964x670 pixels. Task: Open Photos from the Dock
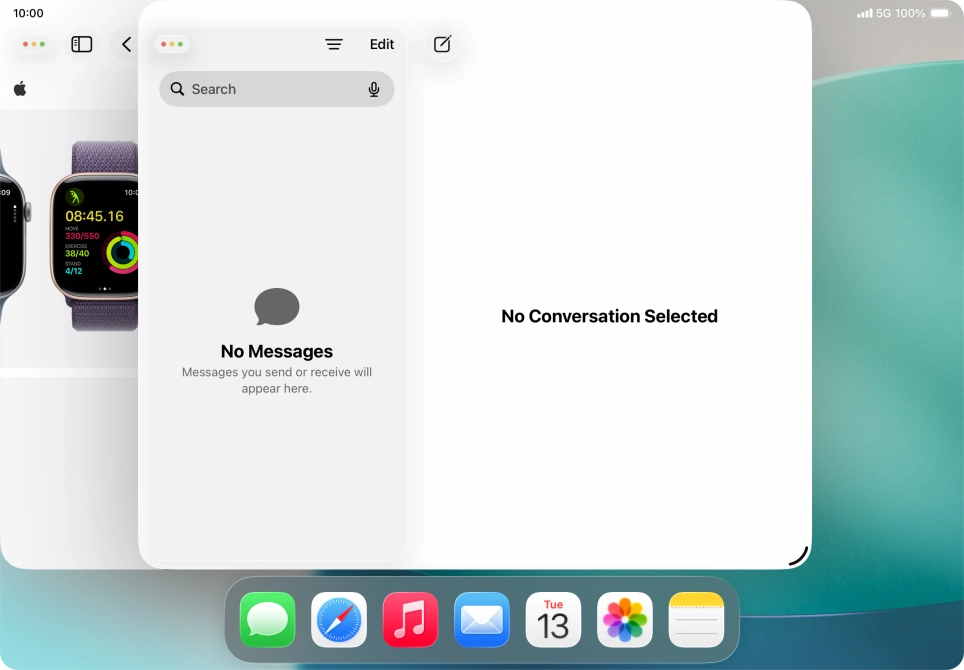point(624,620)
